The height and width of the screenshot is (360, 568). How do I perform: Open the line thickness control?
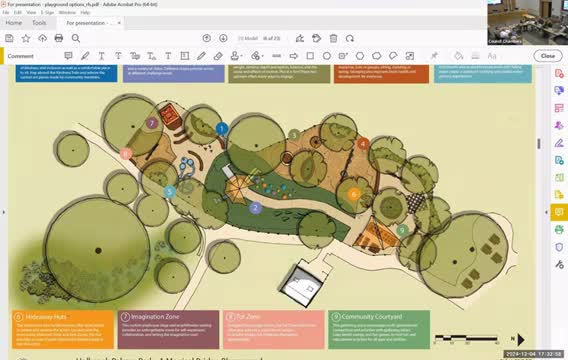[476, 56]
